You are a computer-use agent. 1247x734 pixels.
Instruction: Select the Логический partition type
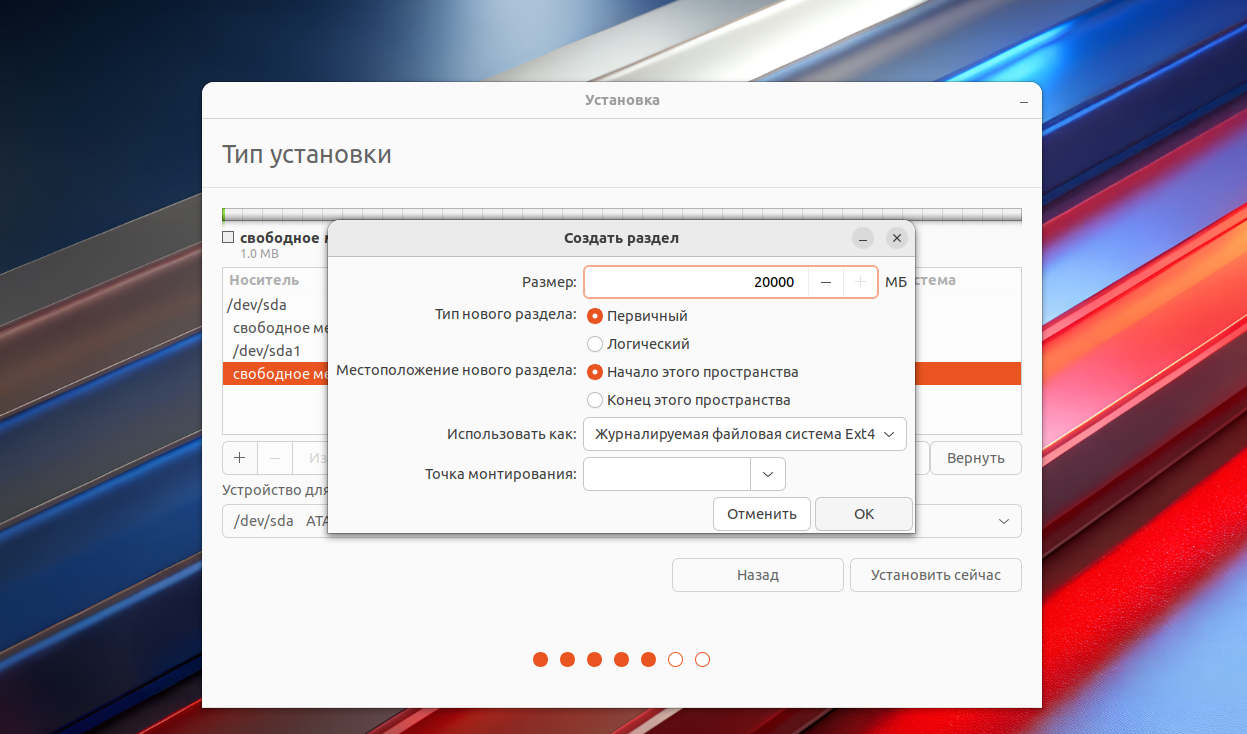(596, 344)
